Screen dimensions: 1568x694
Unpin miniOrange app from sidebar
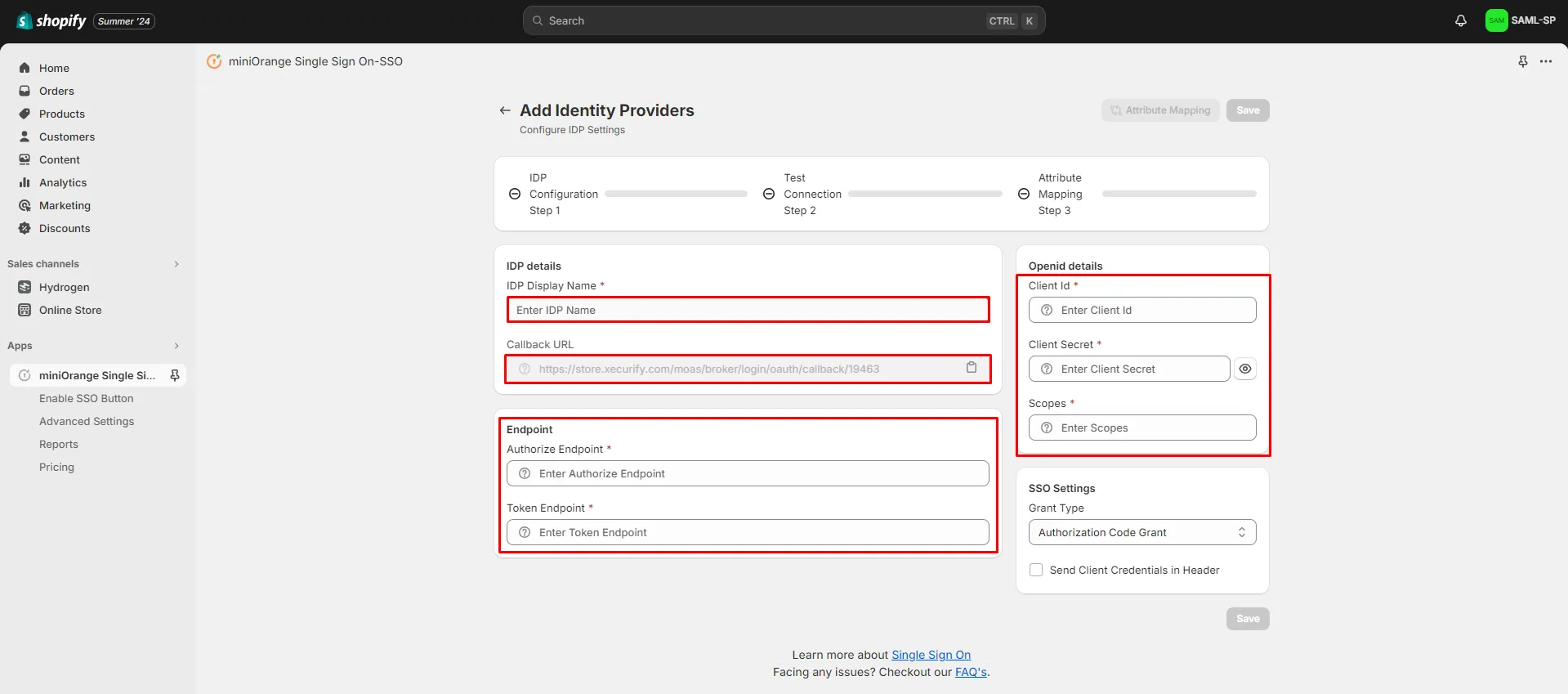[x=174, y=375]
